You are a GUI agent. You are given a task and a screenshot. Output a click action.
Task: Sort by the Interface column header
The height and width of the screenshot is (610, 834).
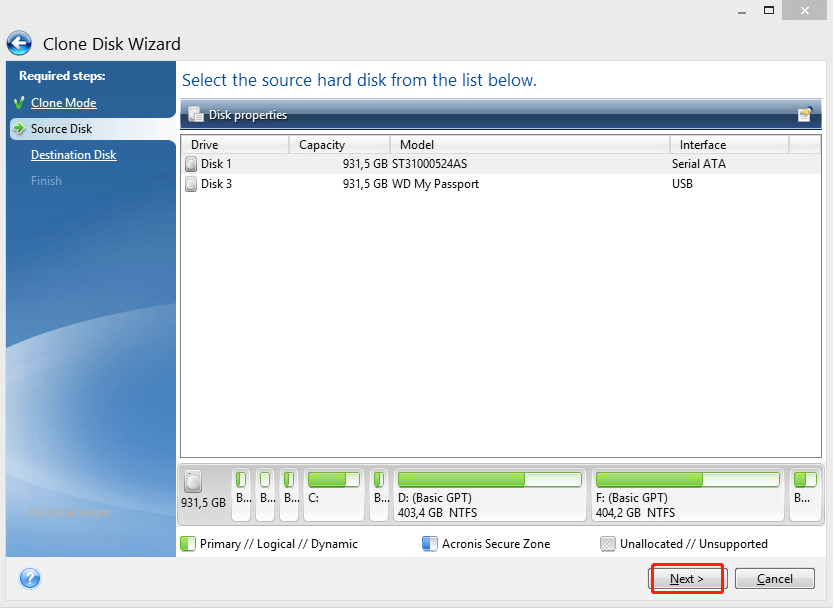pyautogui.click(x=729, y=145)
